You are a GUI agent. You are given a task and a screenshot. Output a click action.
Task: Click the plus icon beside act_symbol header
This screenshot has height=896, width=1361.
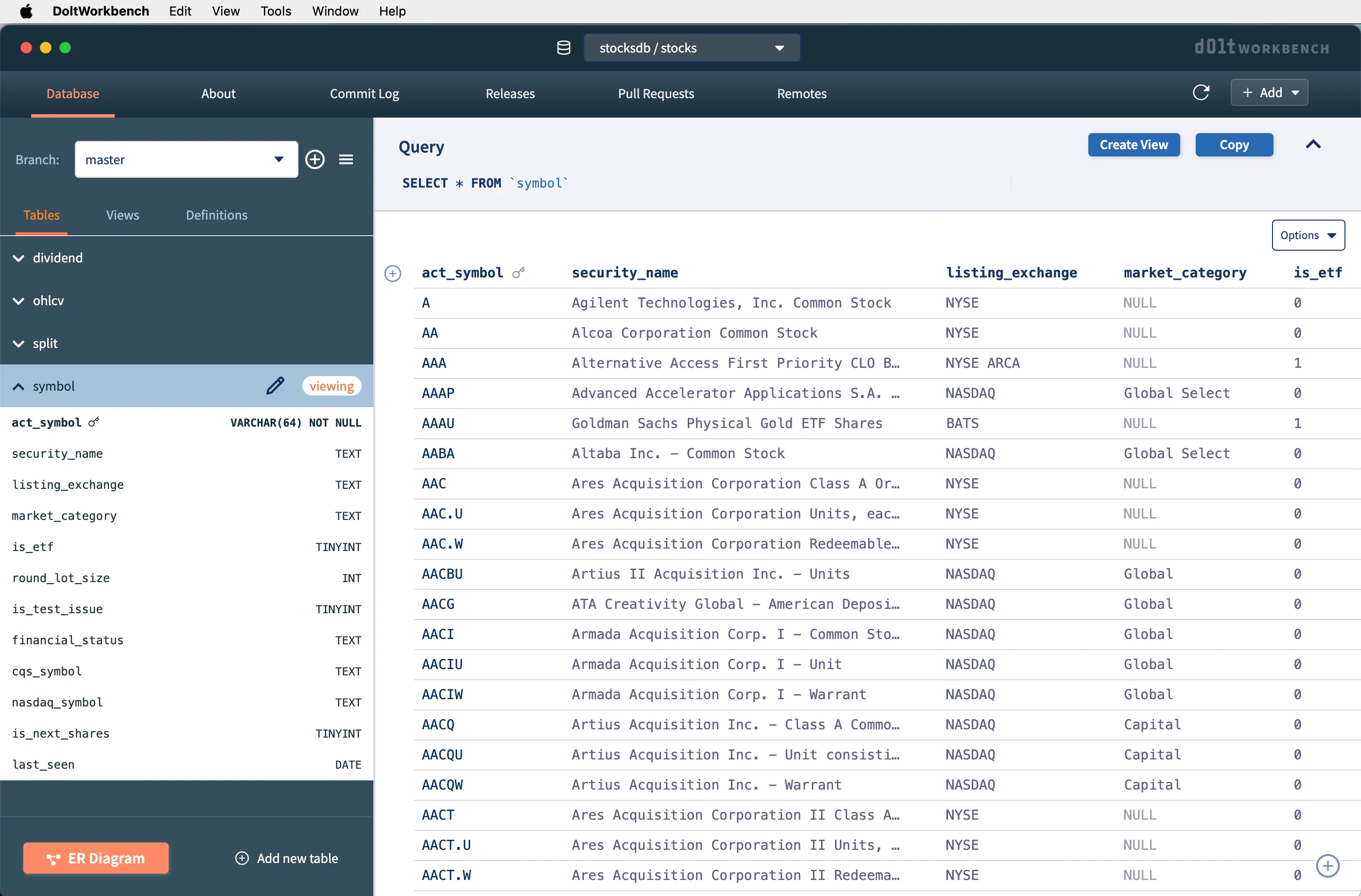click(x=393, y=273)
